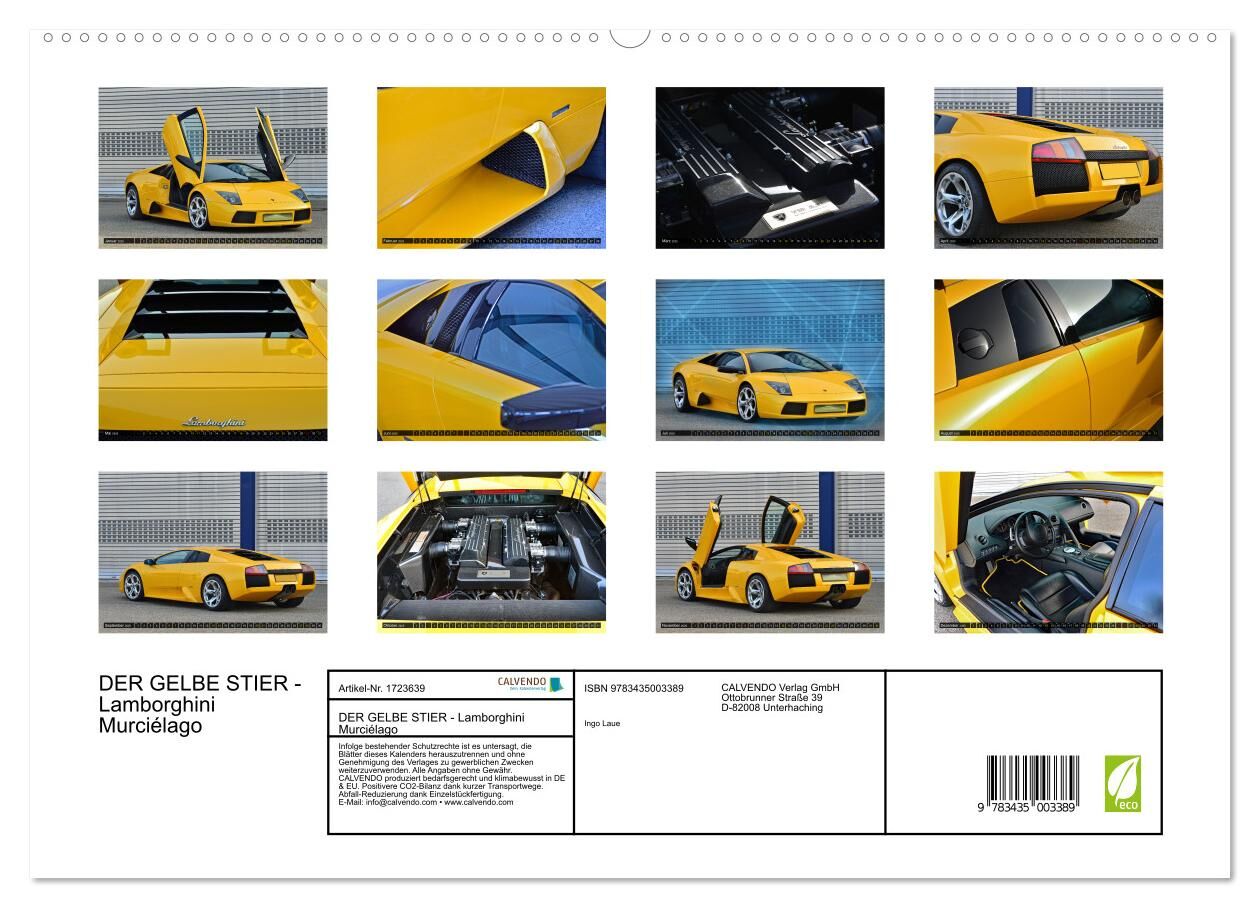The height and width of the screenshot is (908, 1260).
Task: Select the interior steering wheel photo
Action: (1048, 552)
